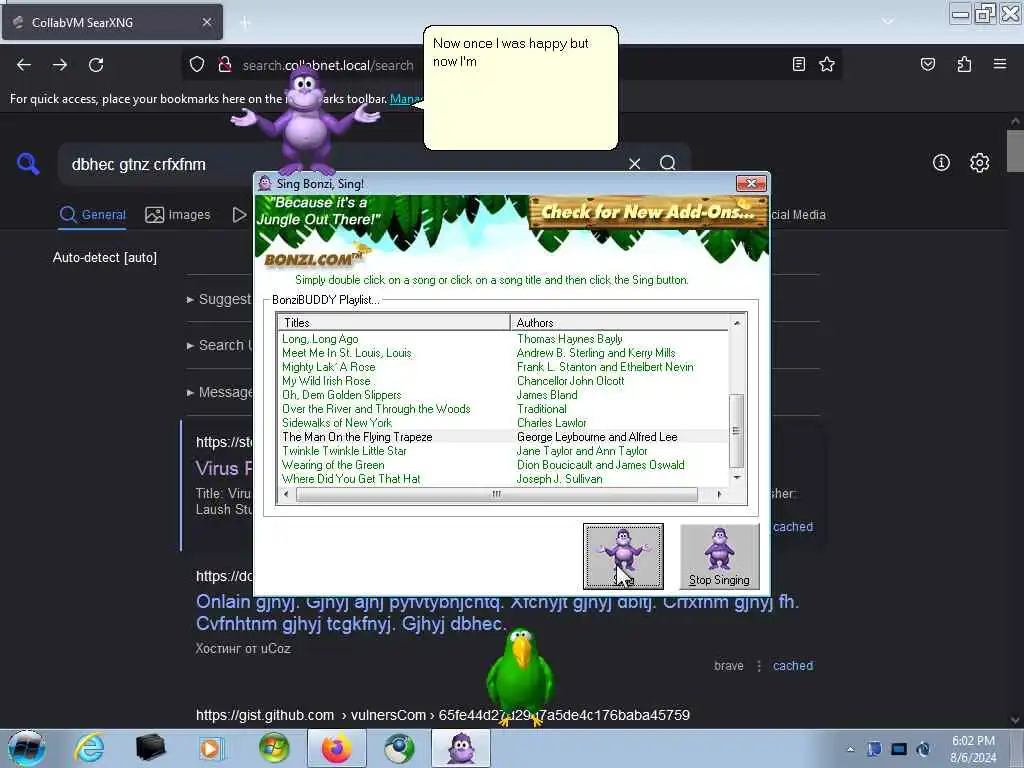Clear the search query with the X
The width and height of the screenshot is (1024, 768).
(x=634, y=163)
